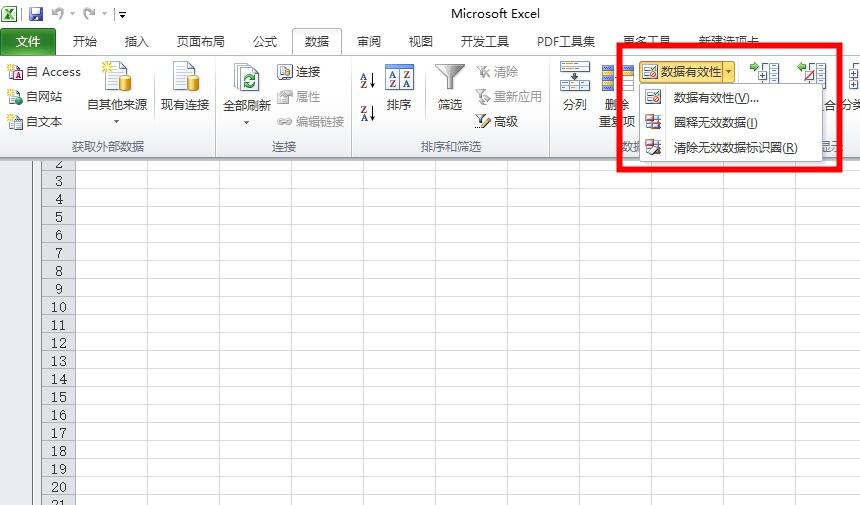
Task: Import data 自 Access
Action: (44, 72)
